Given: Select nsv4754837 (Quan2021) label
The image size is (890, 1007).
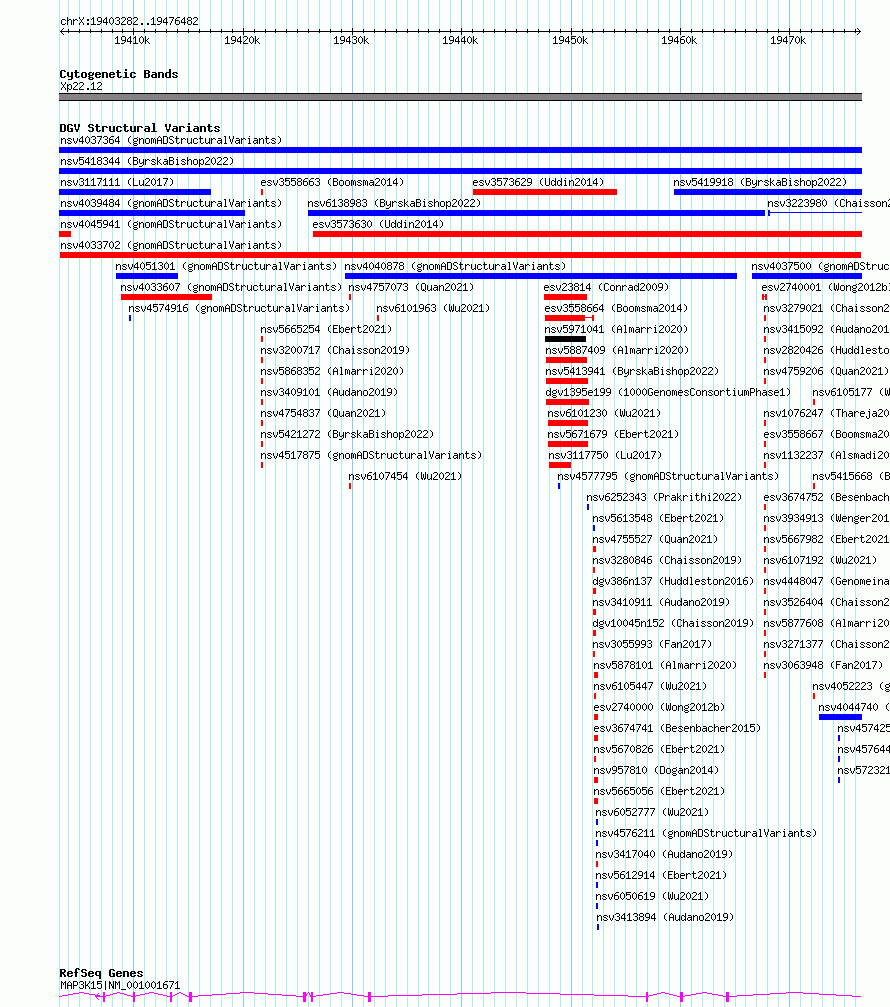Looking at the screenshot, I should click(323, 413).
